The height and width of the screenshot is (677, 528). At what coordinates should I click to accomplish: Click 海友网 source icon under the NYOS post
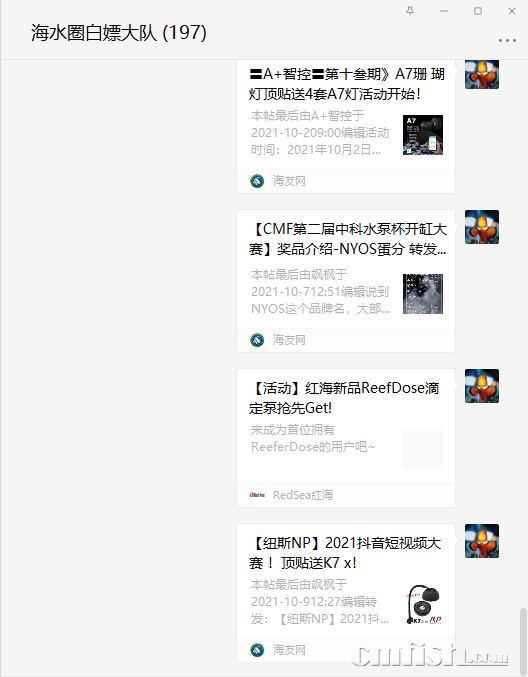(257, 340)
